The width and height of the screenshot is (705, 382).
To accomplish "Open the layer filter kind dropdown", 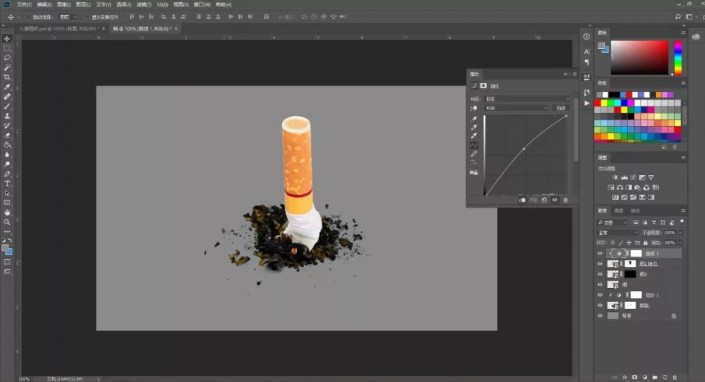I will (x=612, y=222).
